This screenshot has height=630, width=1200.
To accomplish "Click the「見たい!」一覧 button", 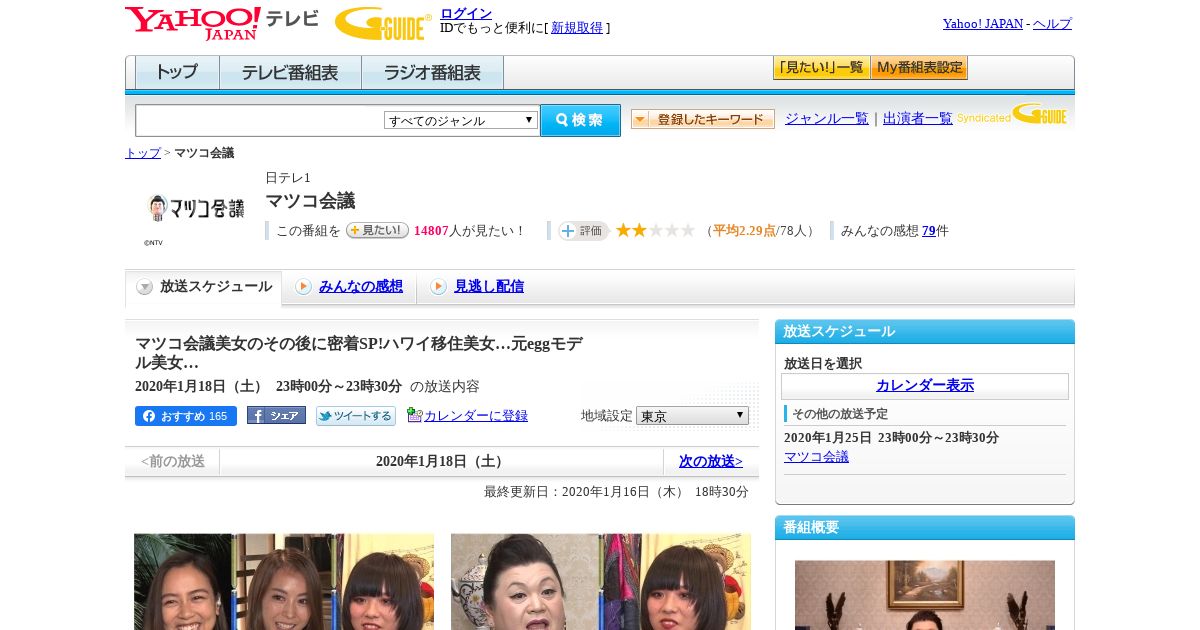I will 821,68.
